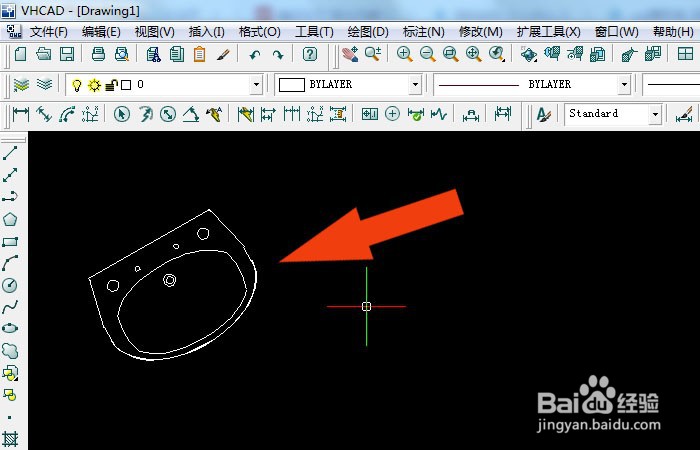Open the 帮助(H) menu

point(673,32)
